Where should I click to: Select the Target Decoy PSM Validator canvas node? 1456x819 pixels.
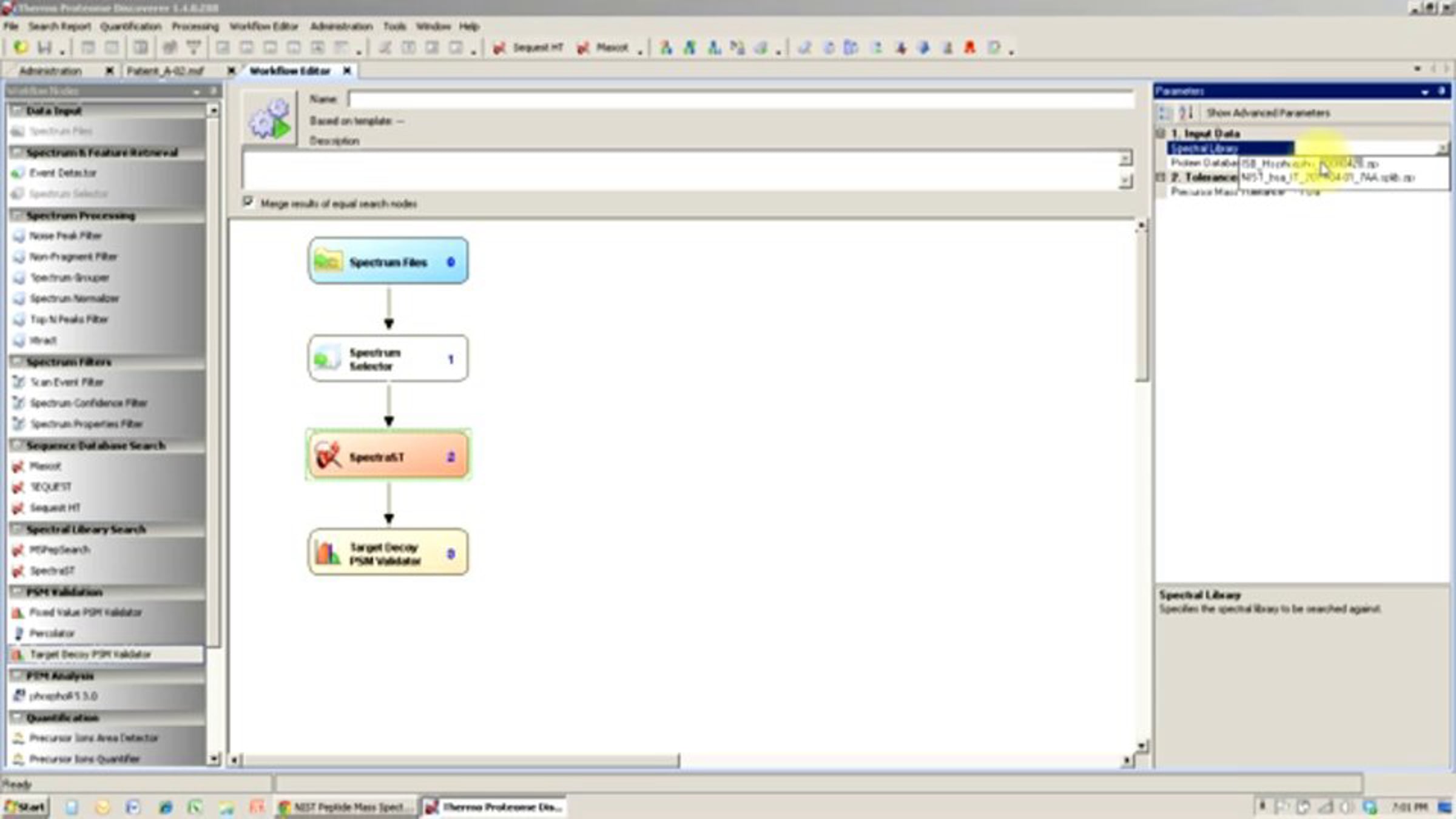pyautogui.click(x=388, y=553)
